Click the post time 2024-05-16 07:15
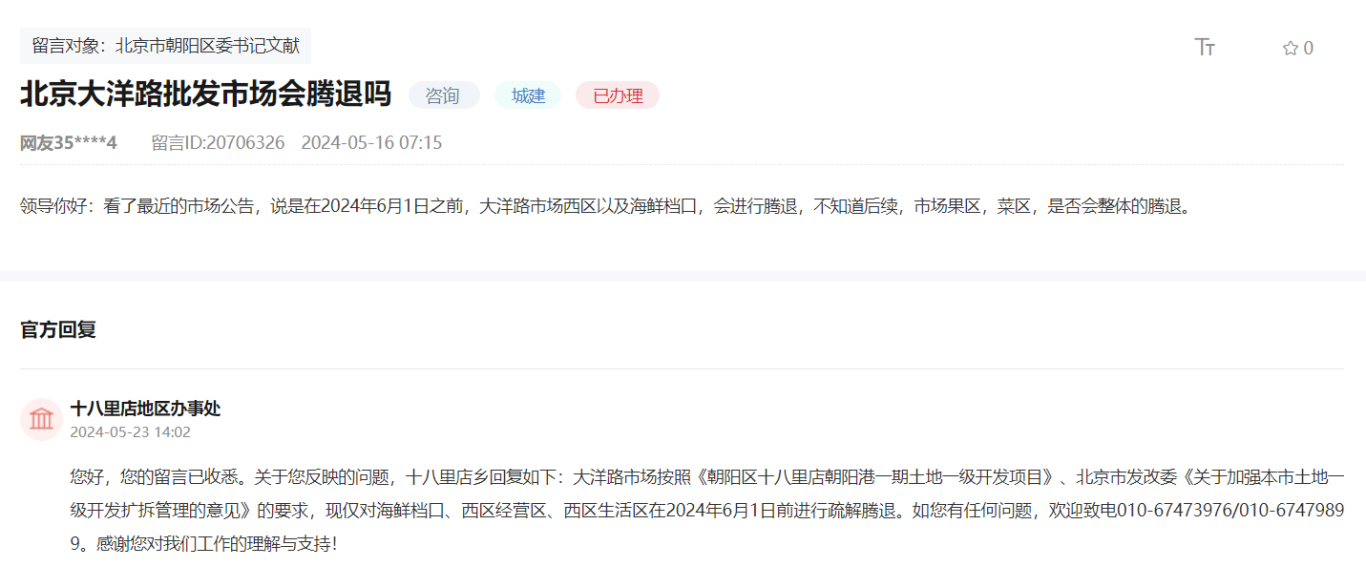This screenshot has height=588, width=1366. point(371,142)
